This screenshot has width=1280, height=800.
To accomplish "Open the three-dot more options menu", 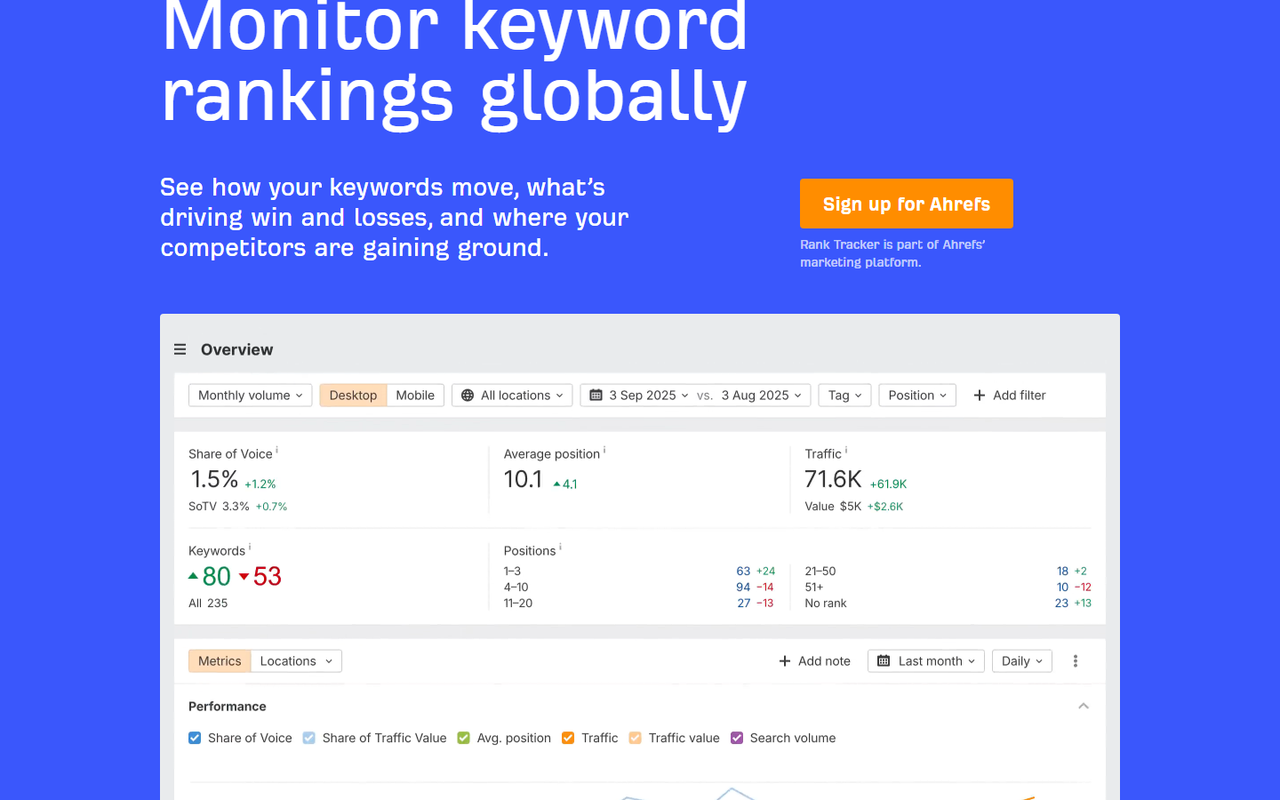I will (x=1076, y=661).
